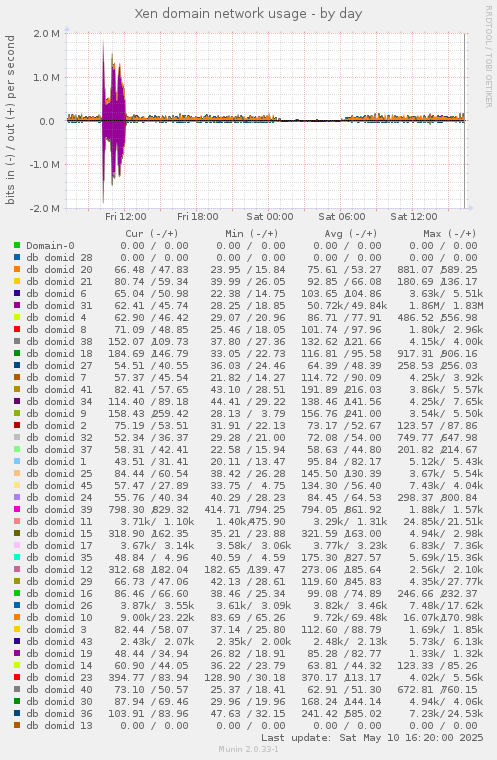Click the 'db domid 41' legend label
Image resolution: width=497 pixels, height=760 pixels.
click(59, 390)
